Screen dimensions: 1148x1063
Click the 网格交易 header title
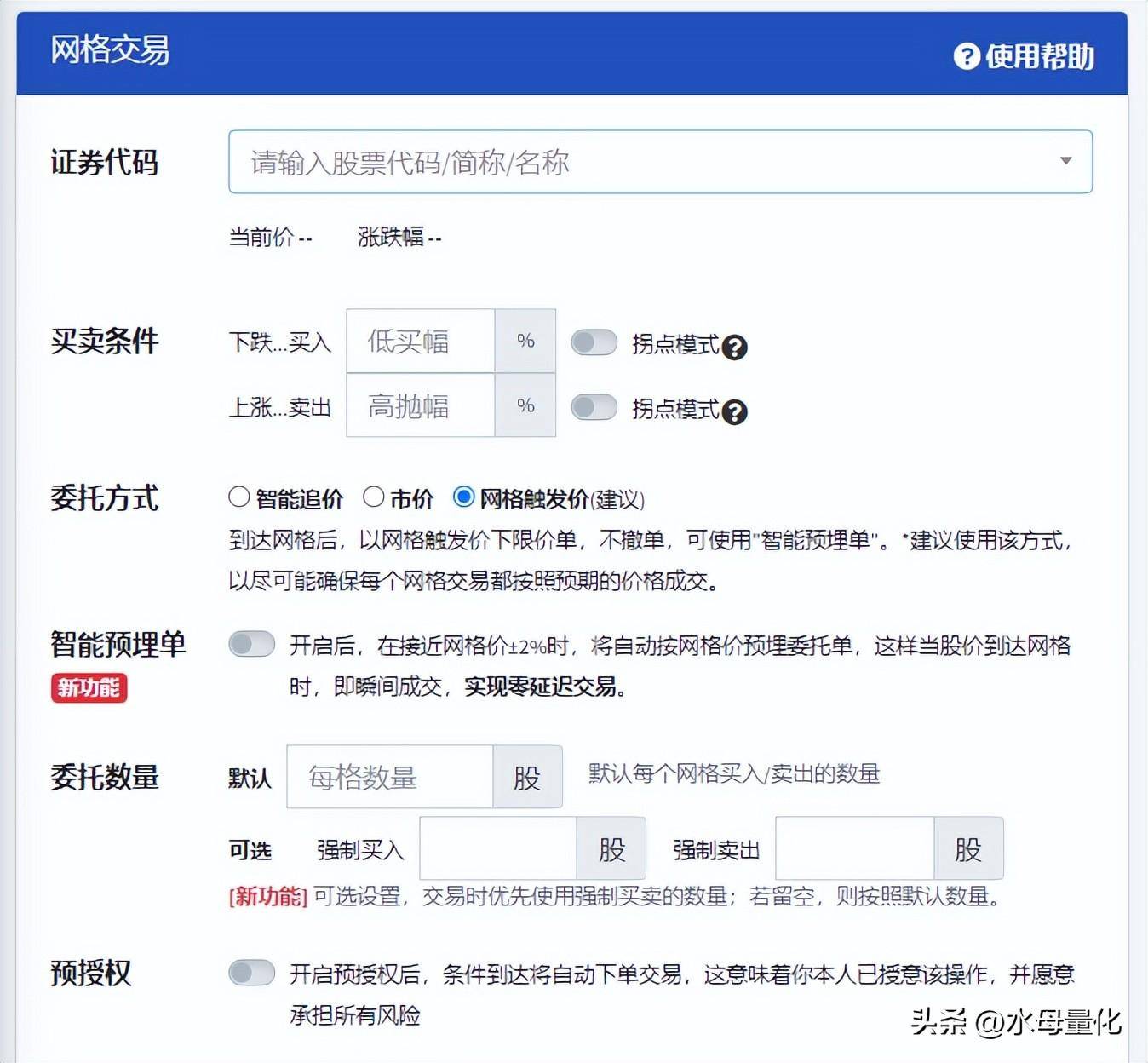[110, 49]
